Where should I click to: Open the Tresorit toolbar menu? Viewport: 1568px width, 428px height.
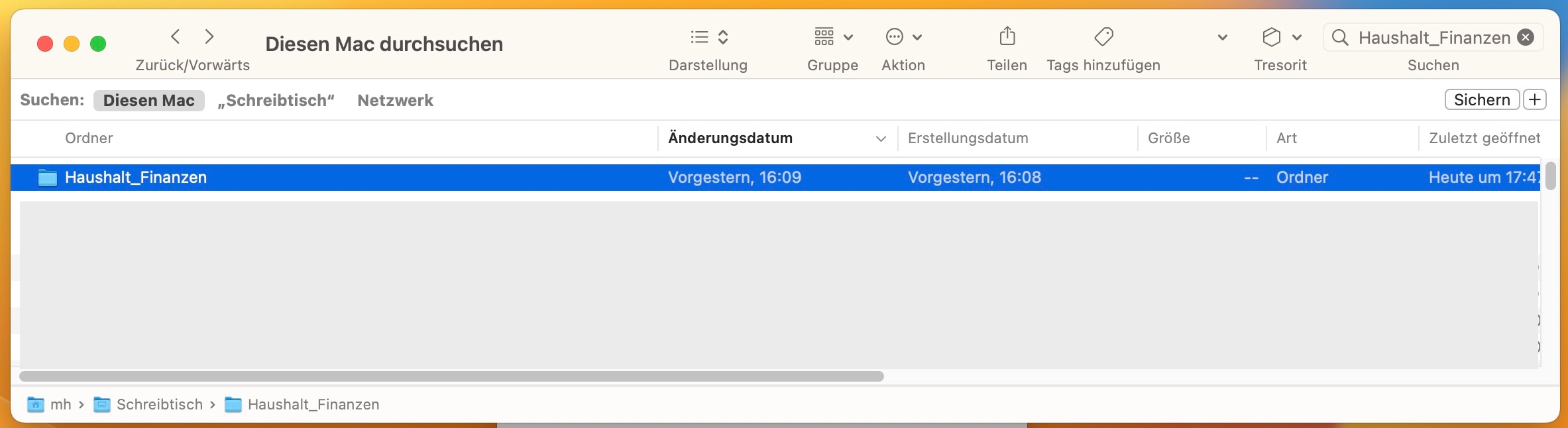1280,37
